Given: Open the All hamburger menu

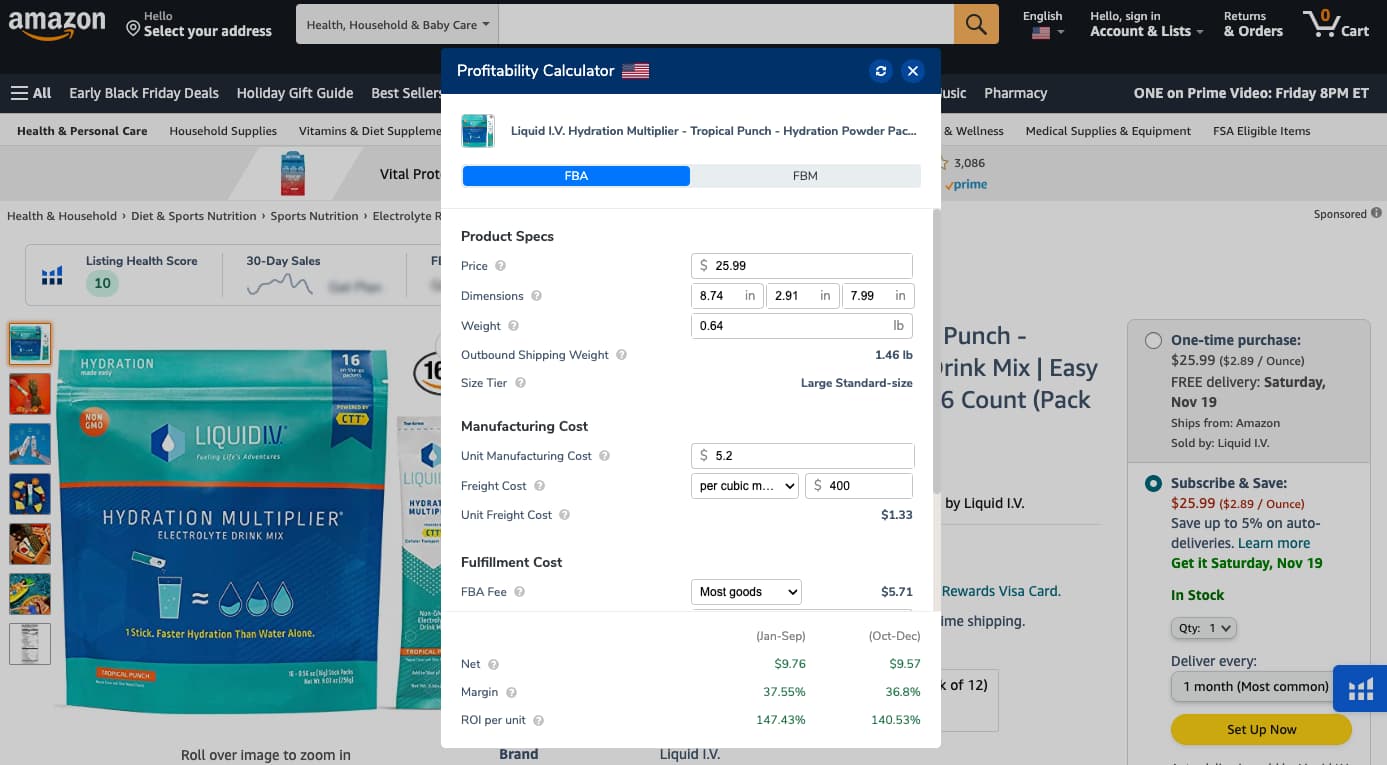Looking at the screenshot, I should point(30,93).
